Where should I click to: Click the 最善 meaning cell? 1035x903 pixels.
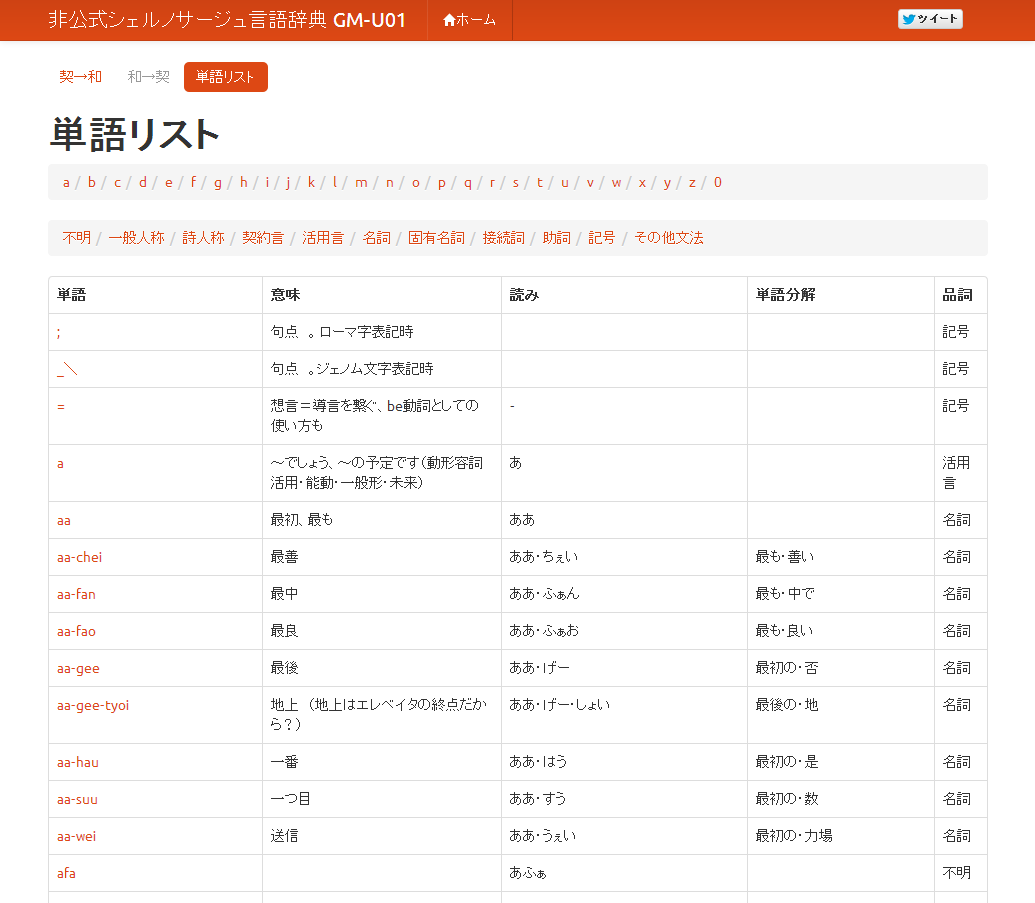pos(382,557)
